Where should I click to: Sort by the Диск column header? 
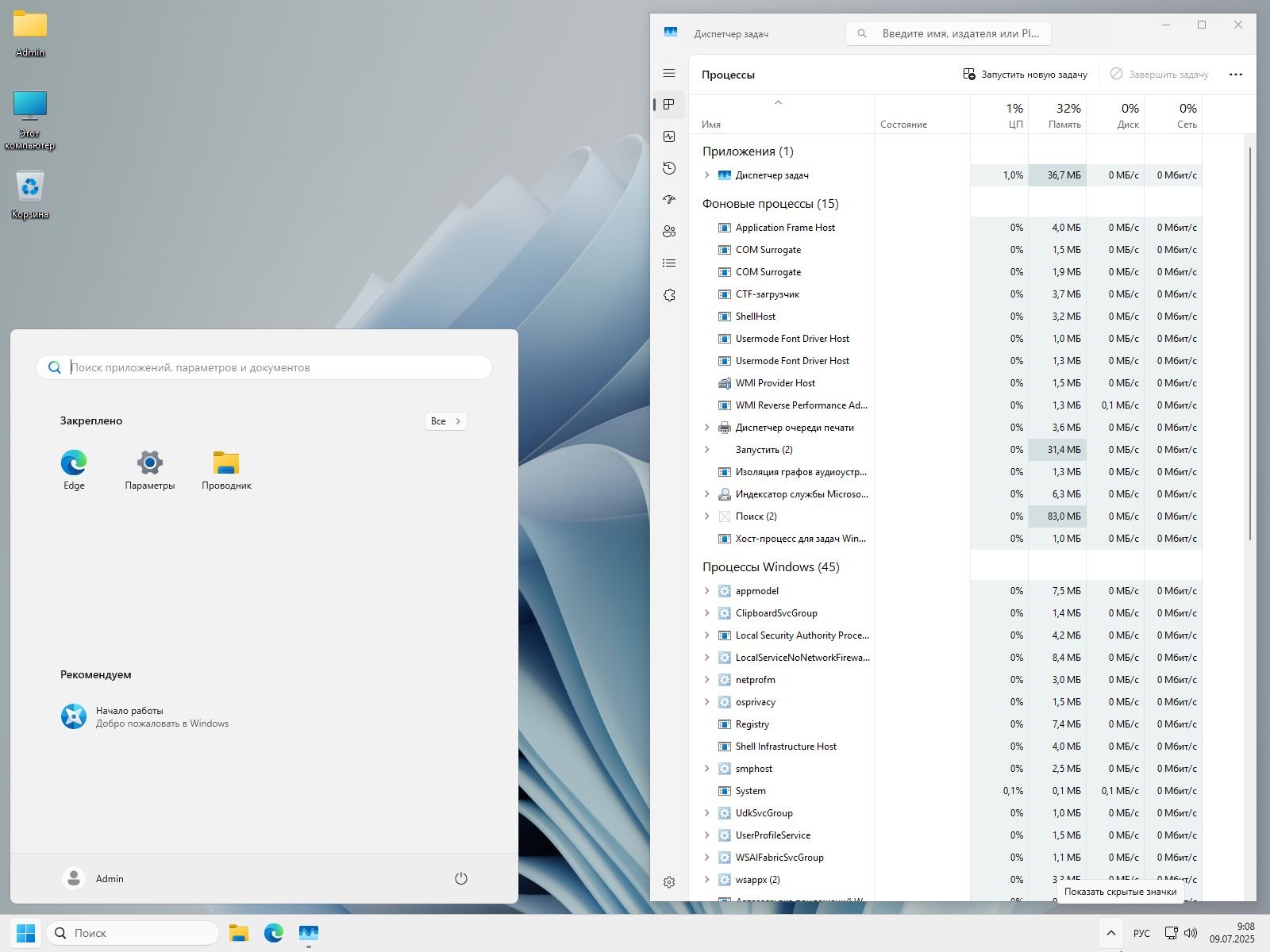pos(1115,115)
